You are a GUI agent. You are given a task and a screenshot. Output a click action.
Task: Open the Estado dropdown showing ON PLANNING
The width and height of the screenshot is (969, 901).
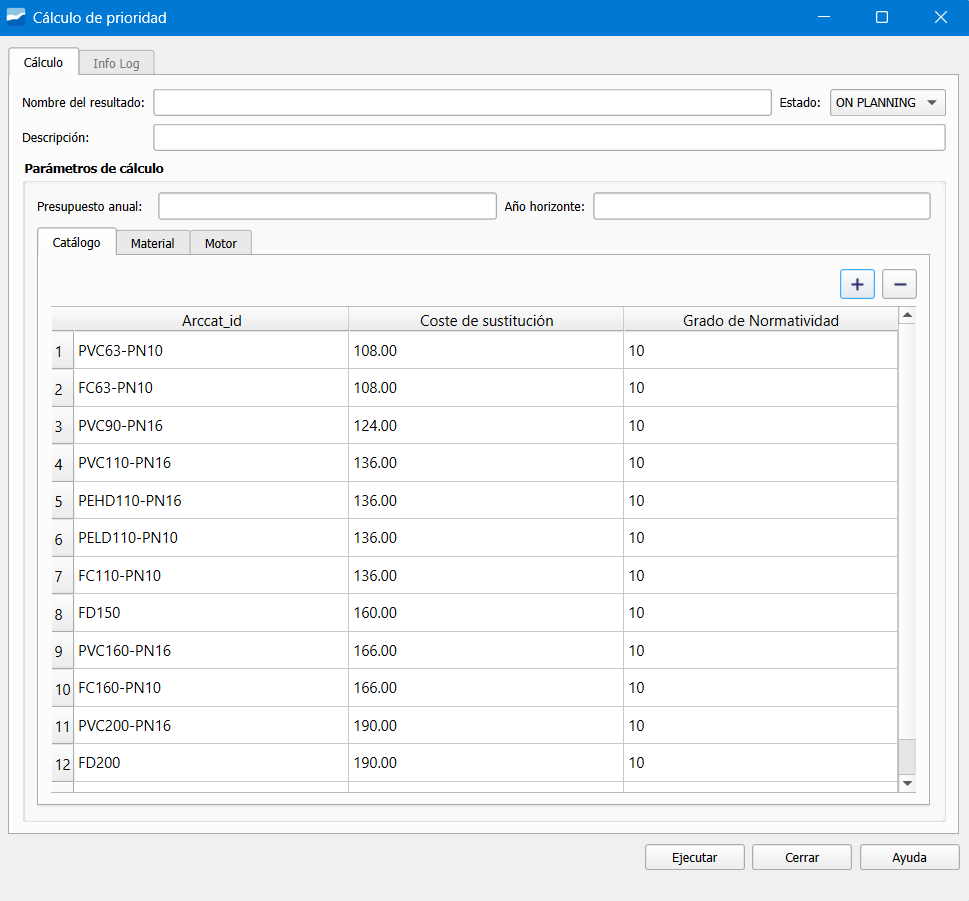[887, 102]
